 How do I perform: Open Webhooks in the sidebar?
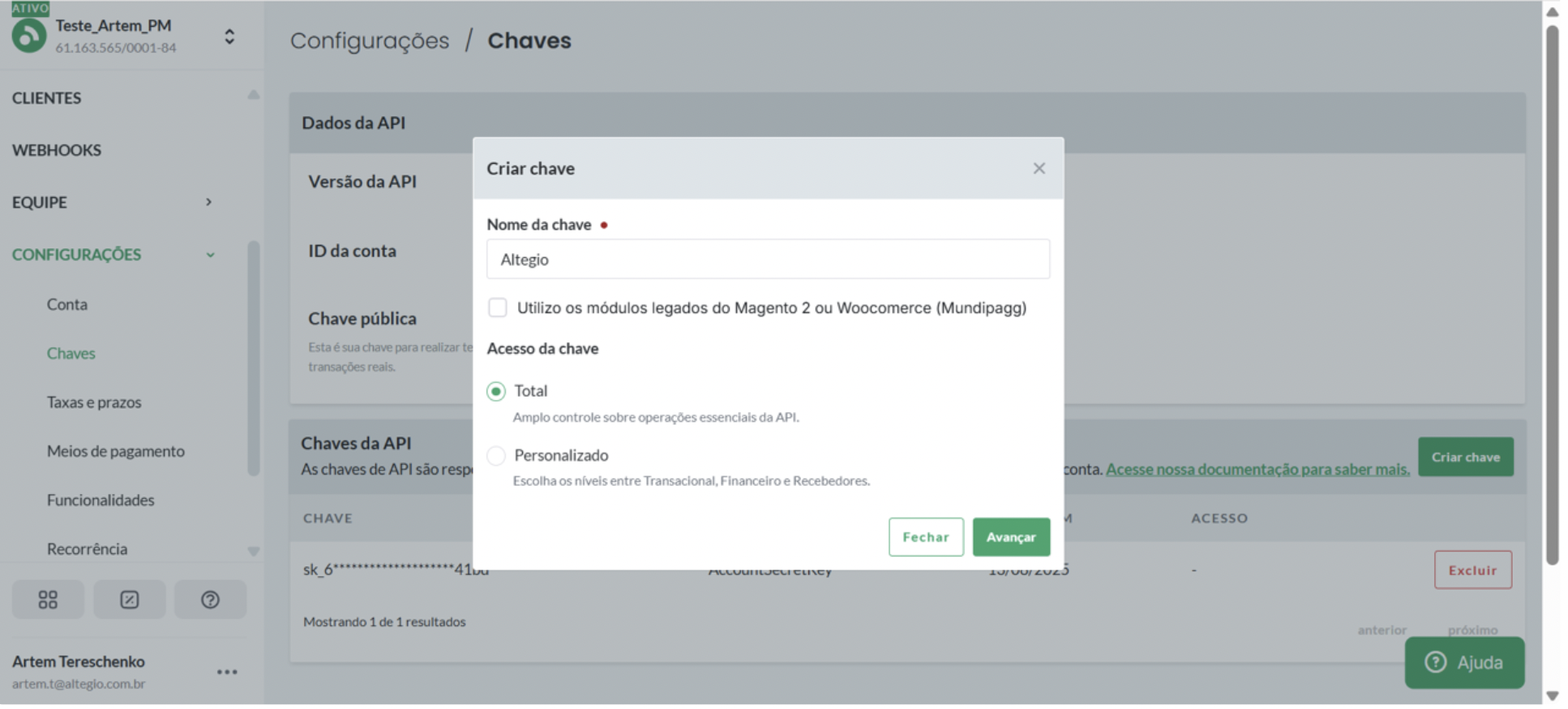pos(57,150)
